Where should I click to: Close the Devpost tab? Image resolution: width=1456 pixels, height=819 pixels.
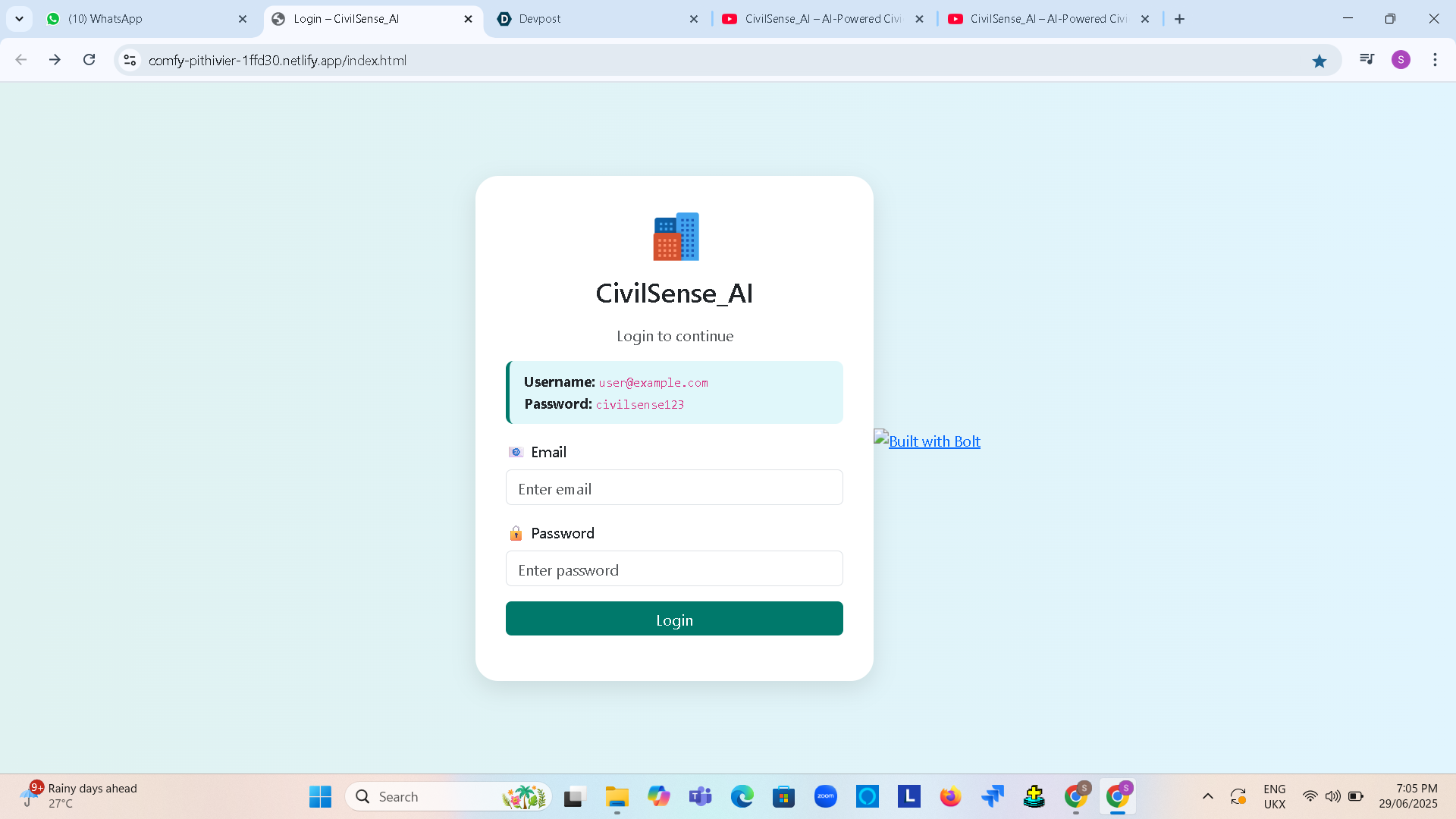(693, 19)
